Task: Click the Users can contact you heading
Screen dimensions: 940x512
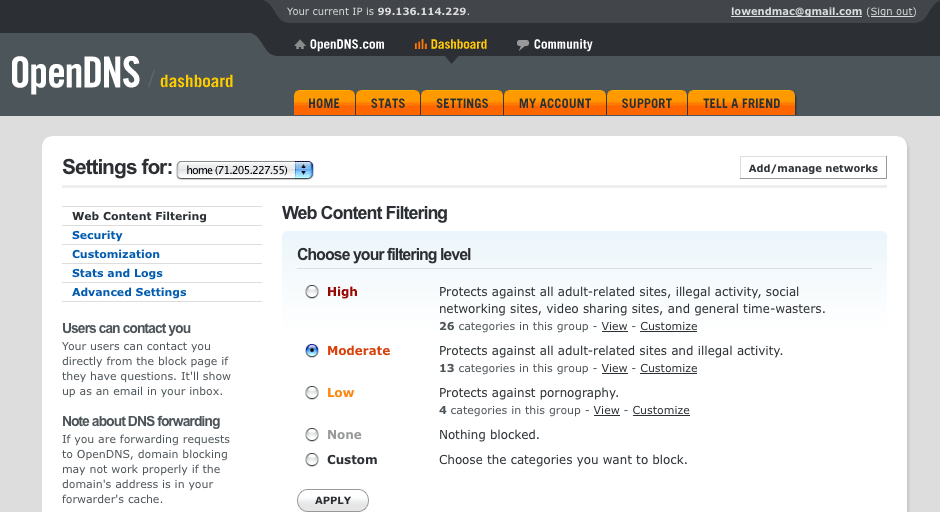Action: pos(126,329)
